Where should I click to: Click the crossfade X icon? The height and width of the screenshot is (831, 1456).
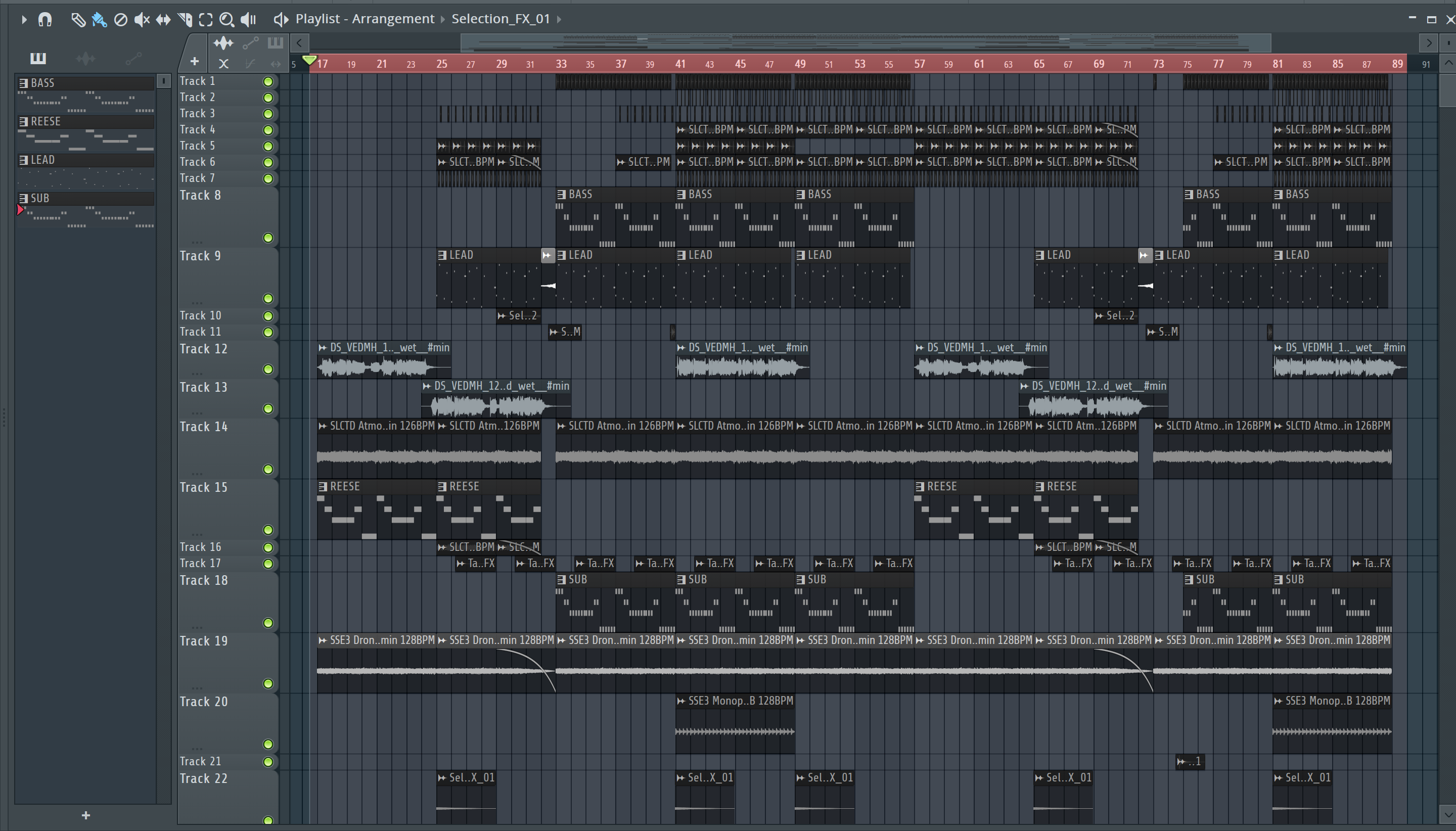[x=224, y=64]
